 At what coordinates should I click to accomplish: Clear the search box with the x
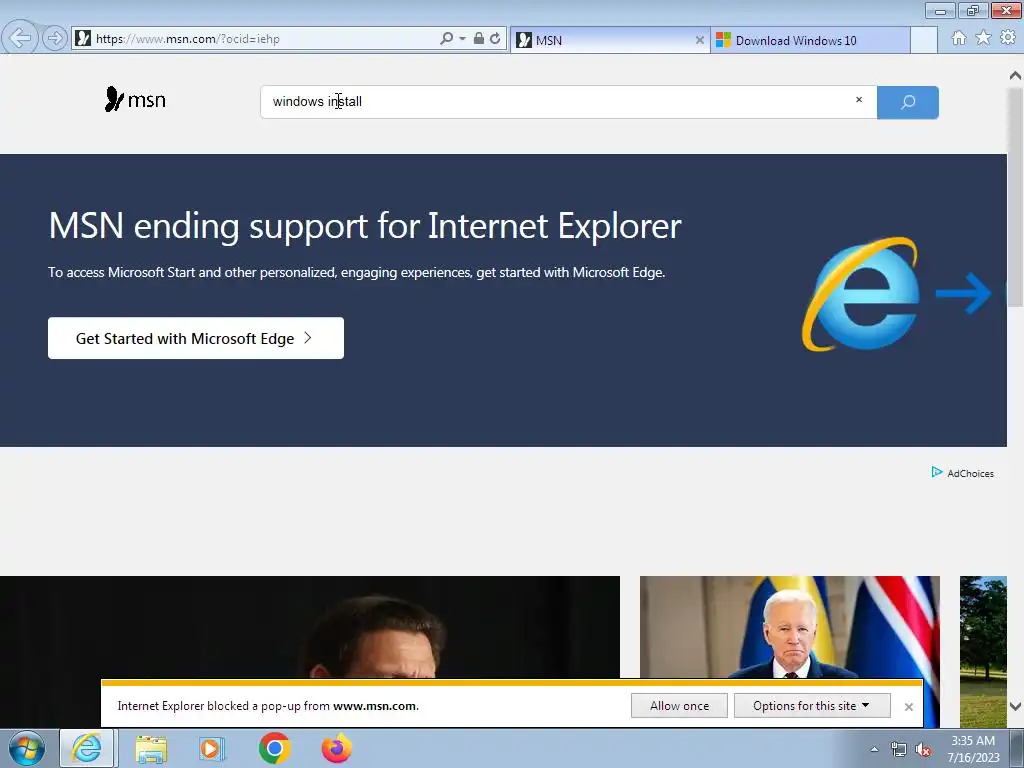(x=859, y=100)
